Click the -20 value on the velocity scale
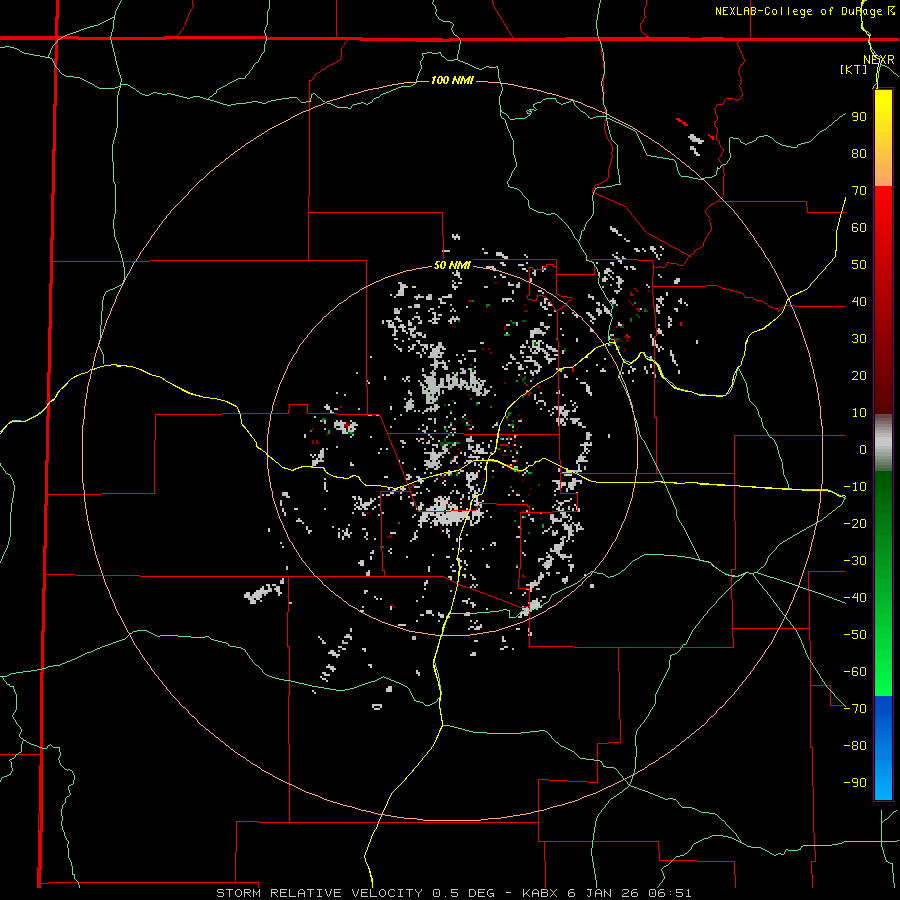 pos(855,523)
